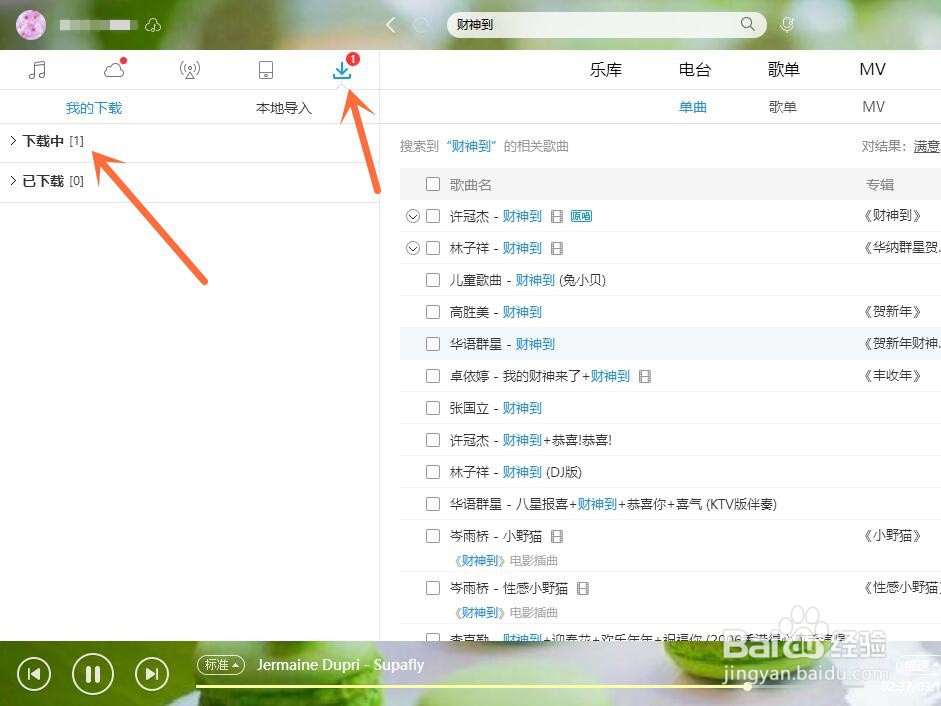Check the checkbox for 许冠杰 - 财神到
The height and width of the screenshot is (706, 941).
point(433,216)
